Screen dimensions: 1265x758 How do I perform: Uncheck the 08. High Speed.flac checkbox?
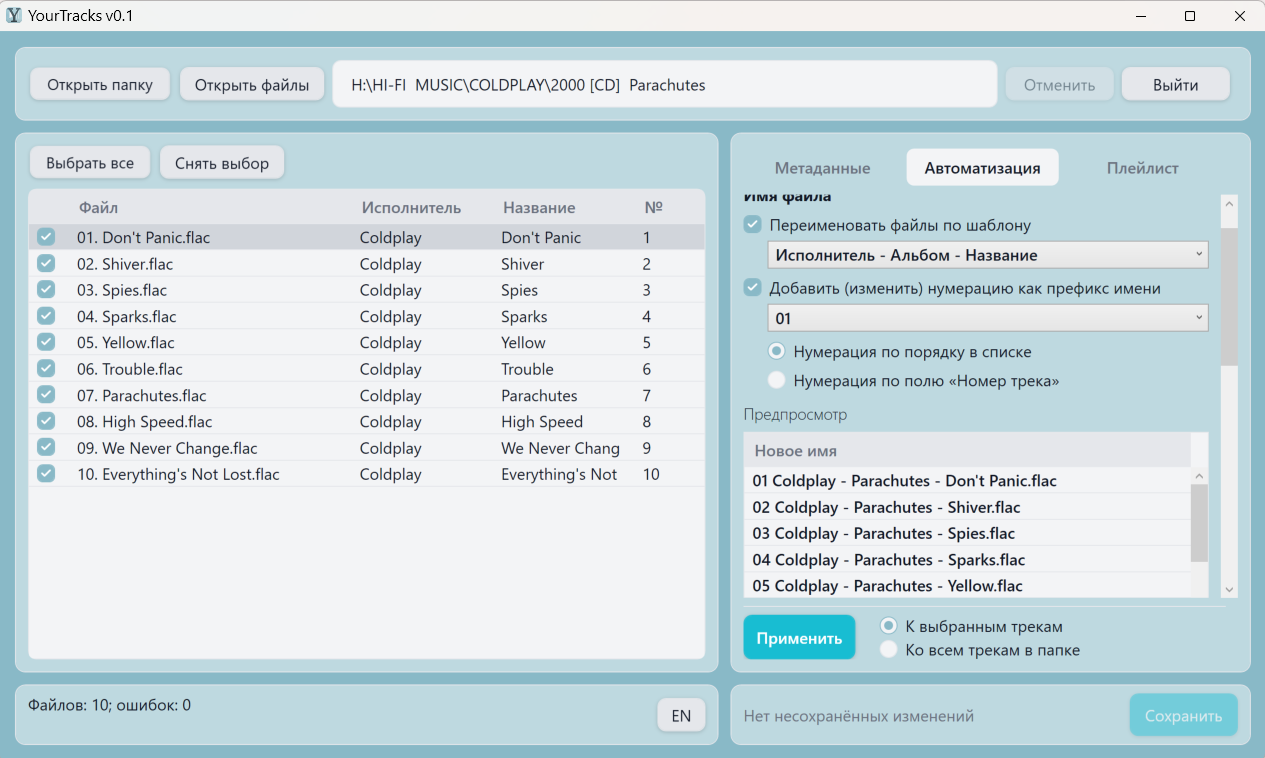tap(46, 420)
